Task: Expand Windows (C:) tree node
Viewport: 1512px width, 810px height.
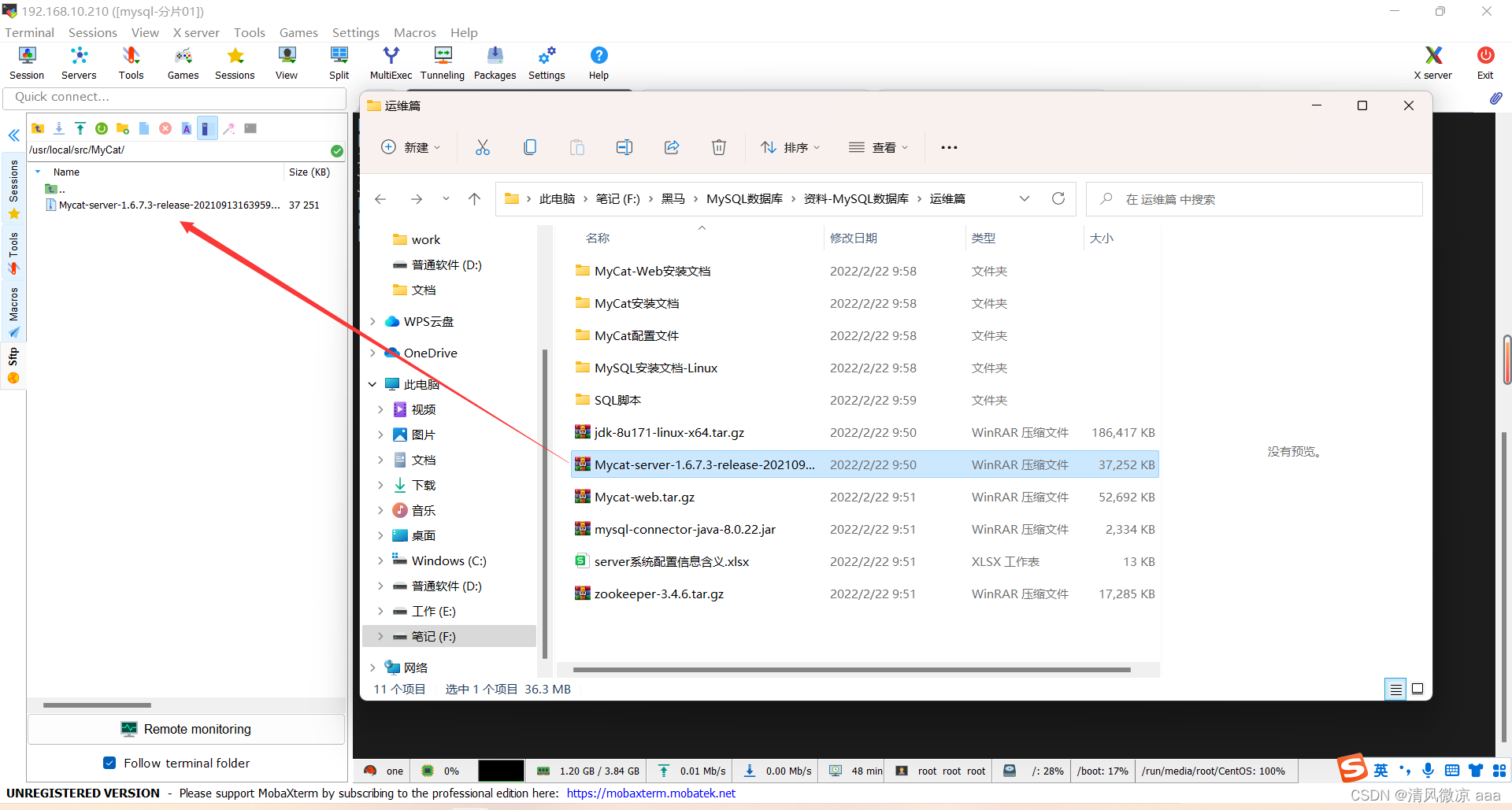Action: click(380, 560)
